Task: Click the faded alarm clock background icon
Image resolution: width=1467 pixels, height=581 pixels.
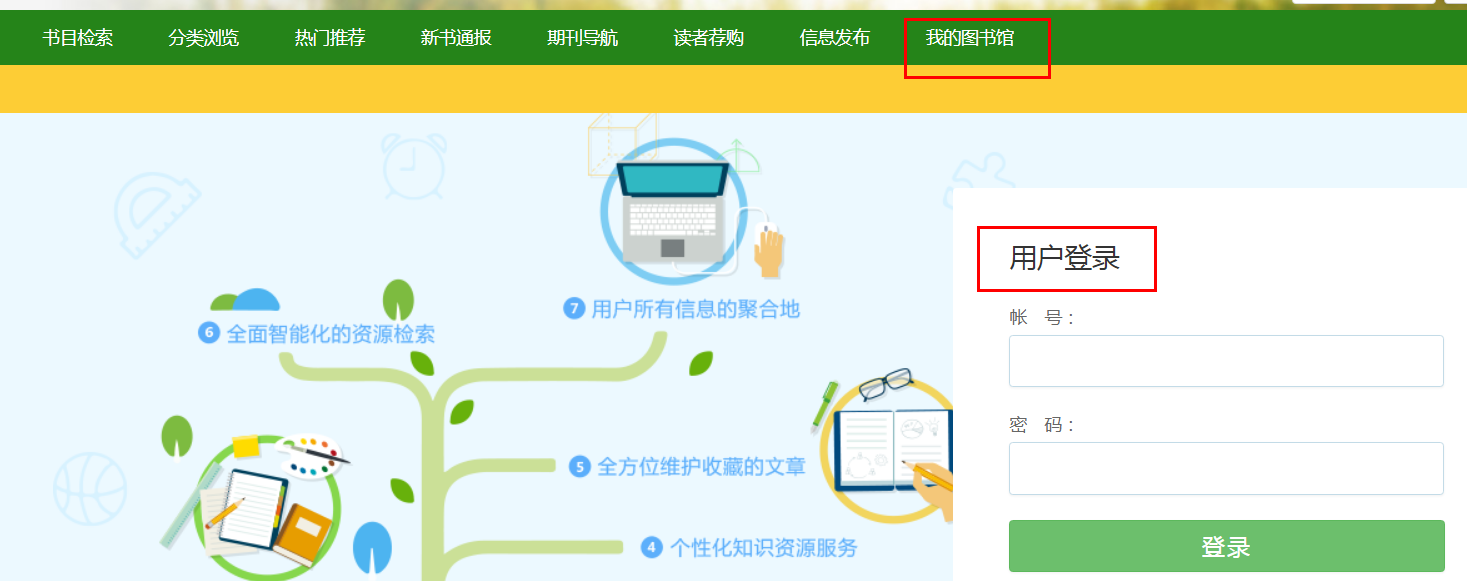Action: click(414, 165)
